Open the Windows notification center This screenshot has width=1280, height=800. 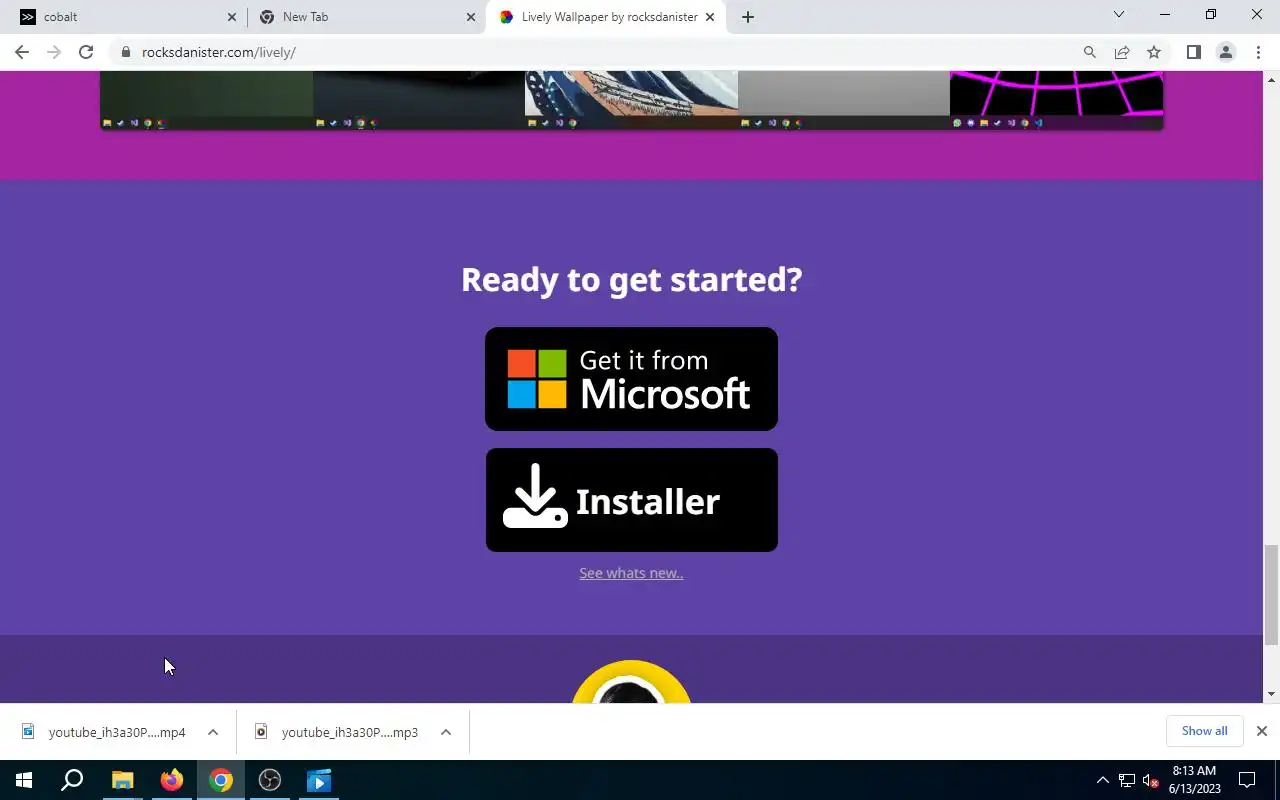[1247, 780]
